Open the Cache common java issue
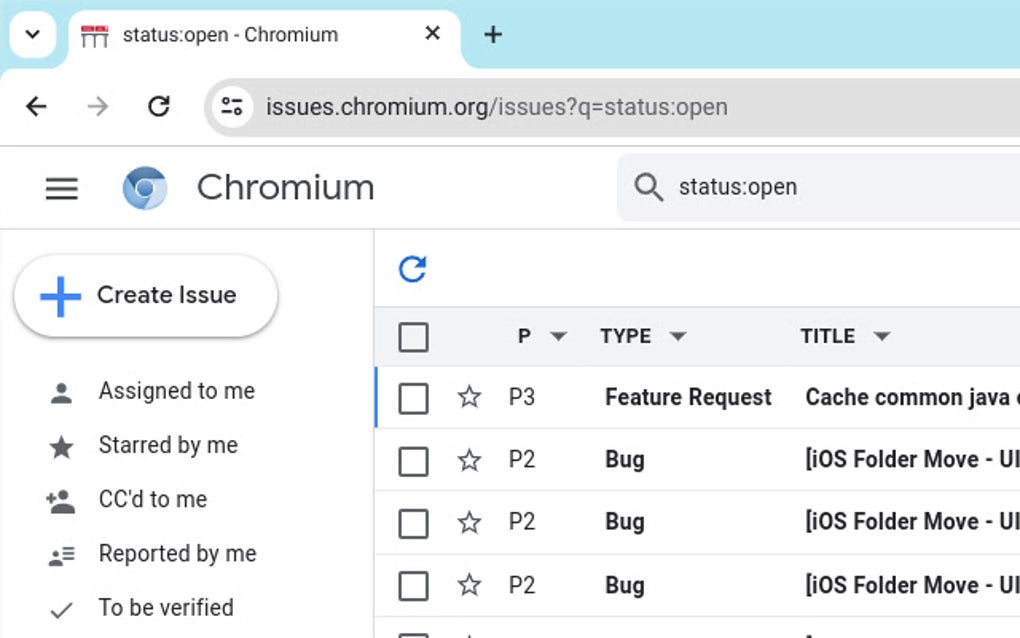Image resolution: width=1020 pixels, height=638 pixels. [x=910, y=398]
